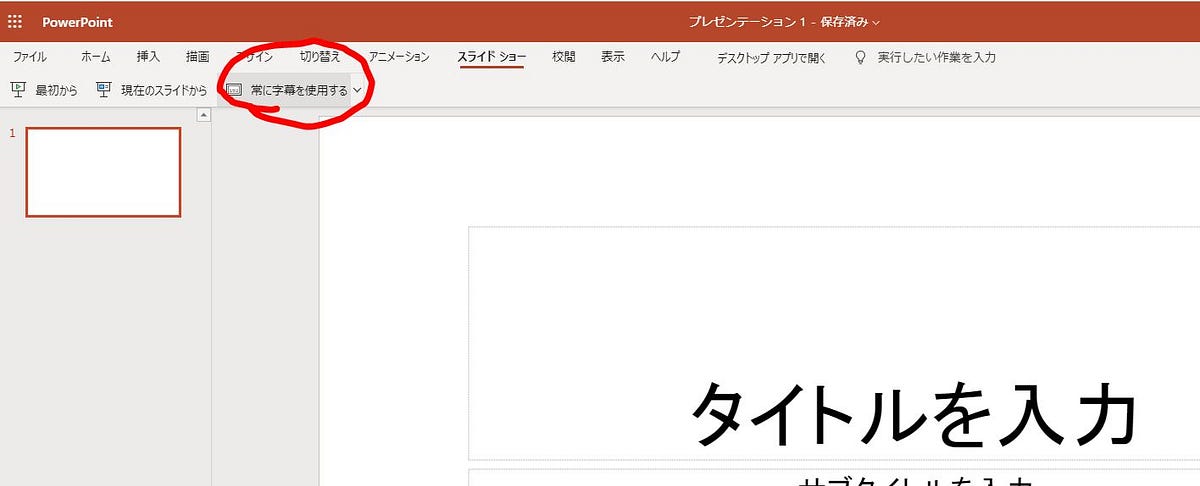
Task: Expand the subtitle options dropdown arrow
Action: pos(357,90)
